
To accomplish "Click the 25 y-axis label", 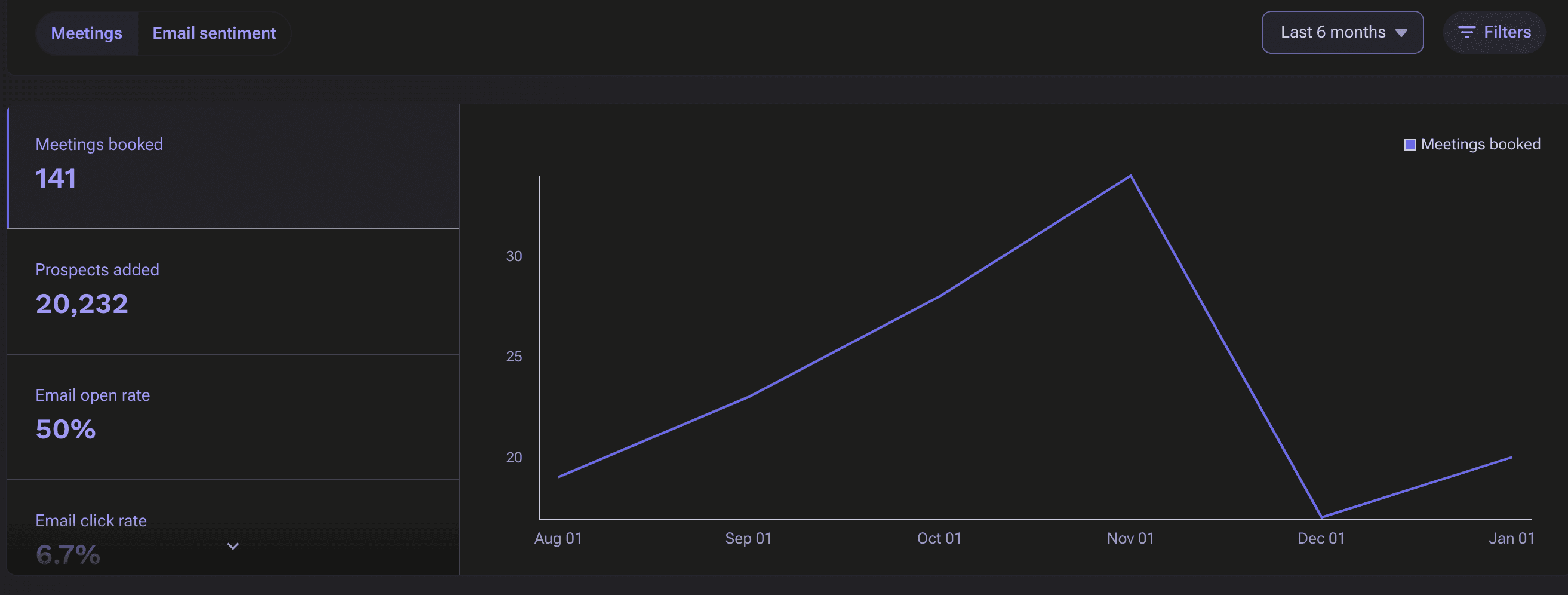I will click(514, 357).
